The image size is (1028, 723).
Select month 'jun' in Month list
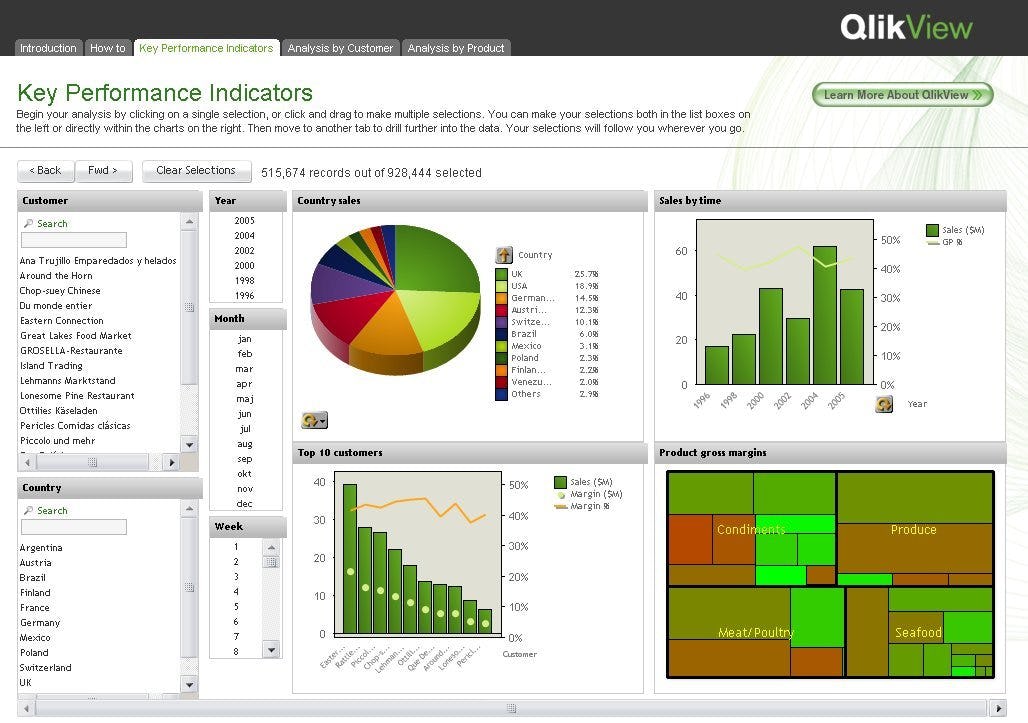(x=245, y=414)
